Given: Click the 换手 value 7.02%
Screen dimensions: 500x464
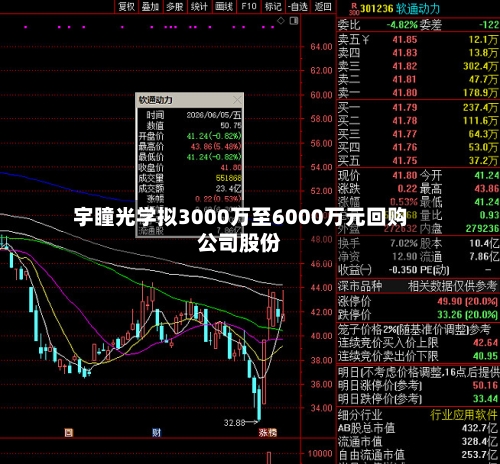Looking at the screenshot, I should (404, 243).
